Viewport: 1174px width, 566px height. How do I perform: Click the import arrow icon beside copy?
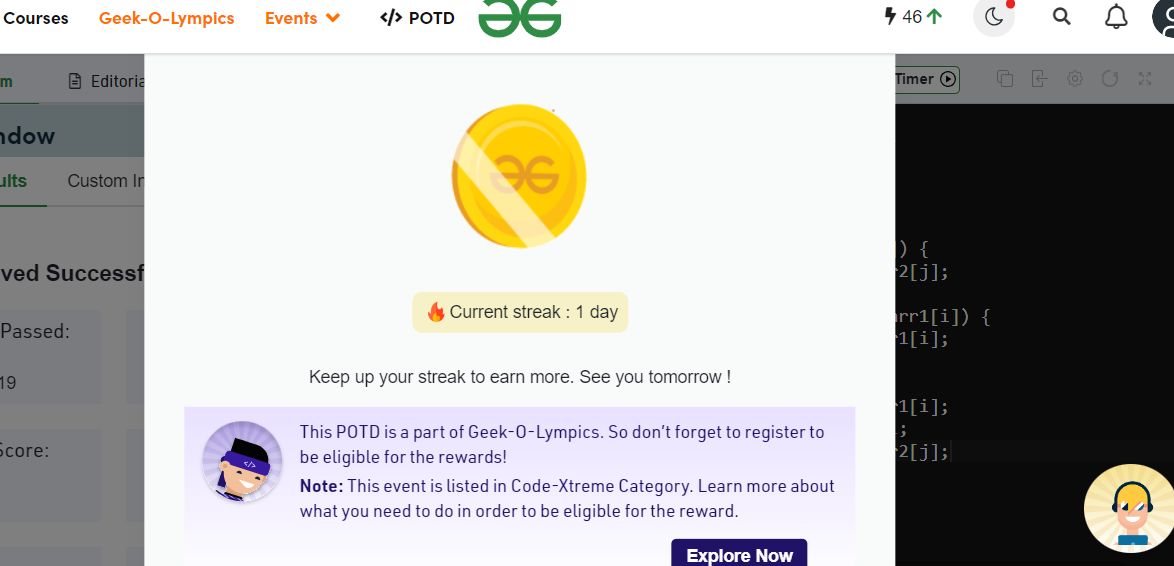(1039, 79)
